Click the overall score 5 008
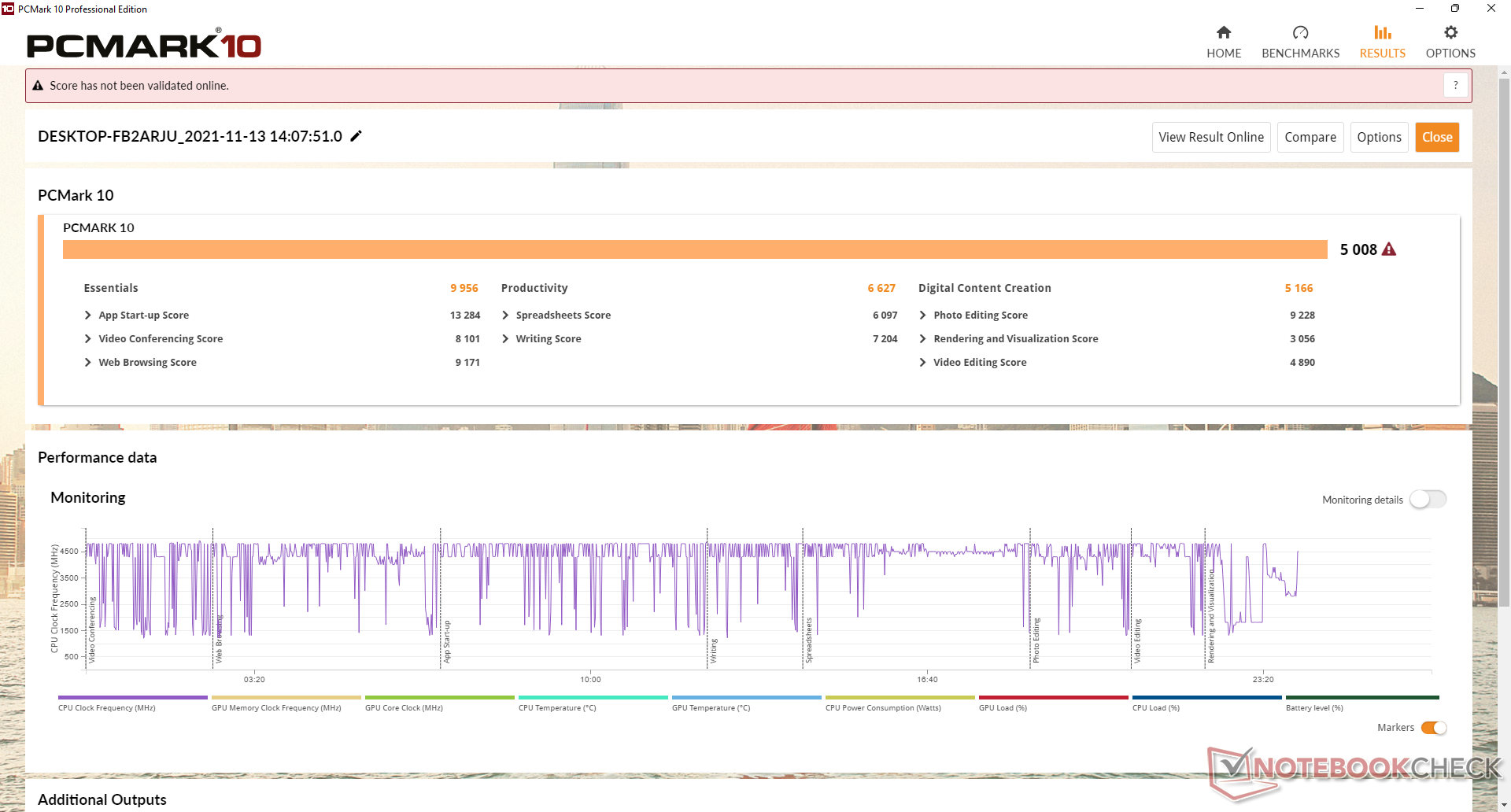This screenshot has height=812, width=1511. [1358, 249]
